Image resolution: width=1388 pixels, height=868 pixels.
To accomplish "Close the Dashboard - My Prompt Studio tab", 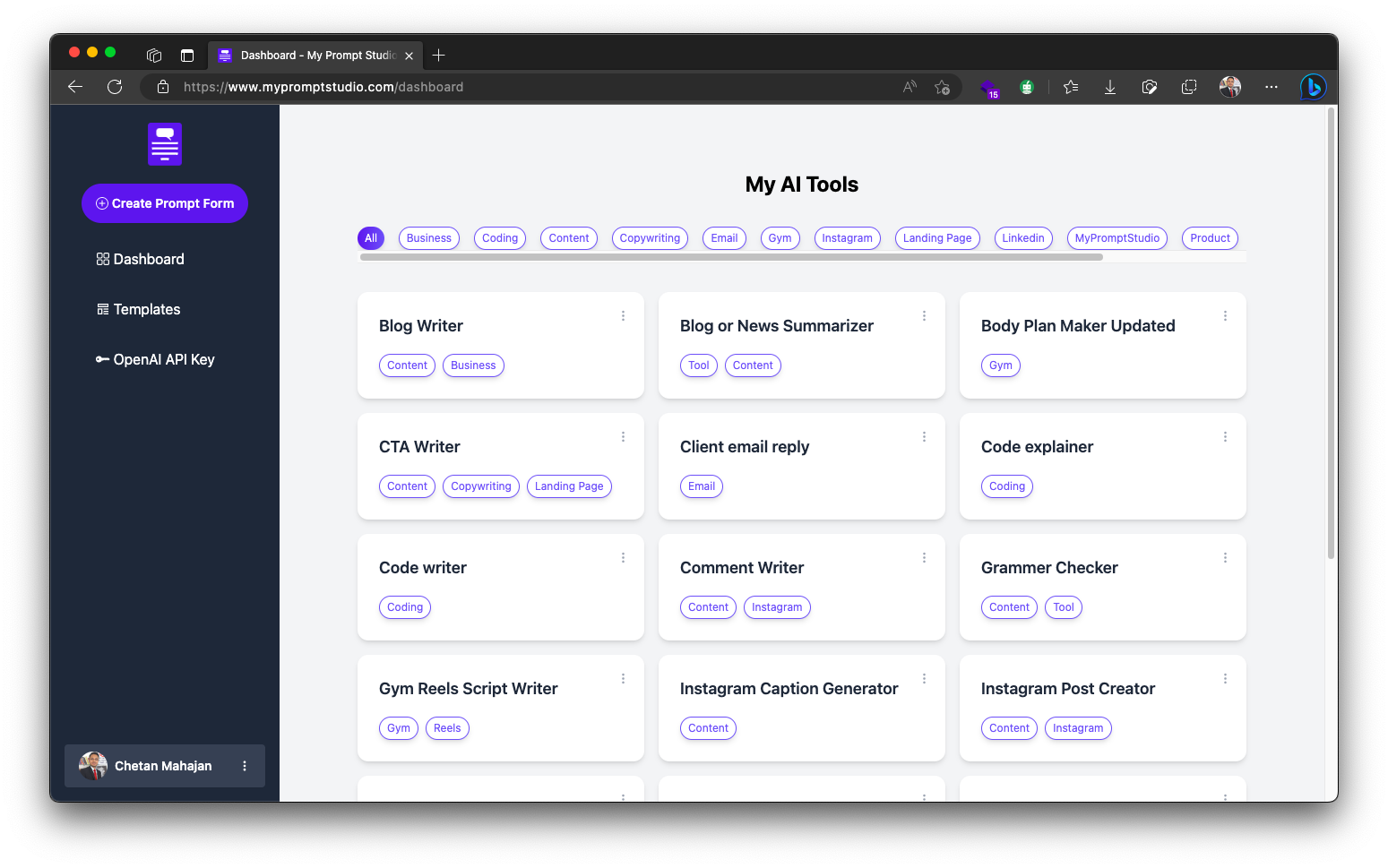I will (410, 56).
